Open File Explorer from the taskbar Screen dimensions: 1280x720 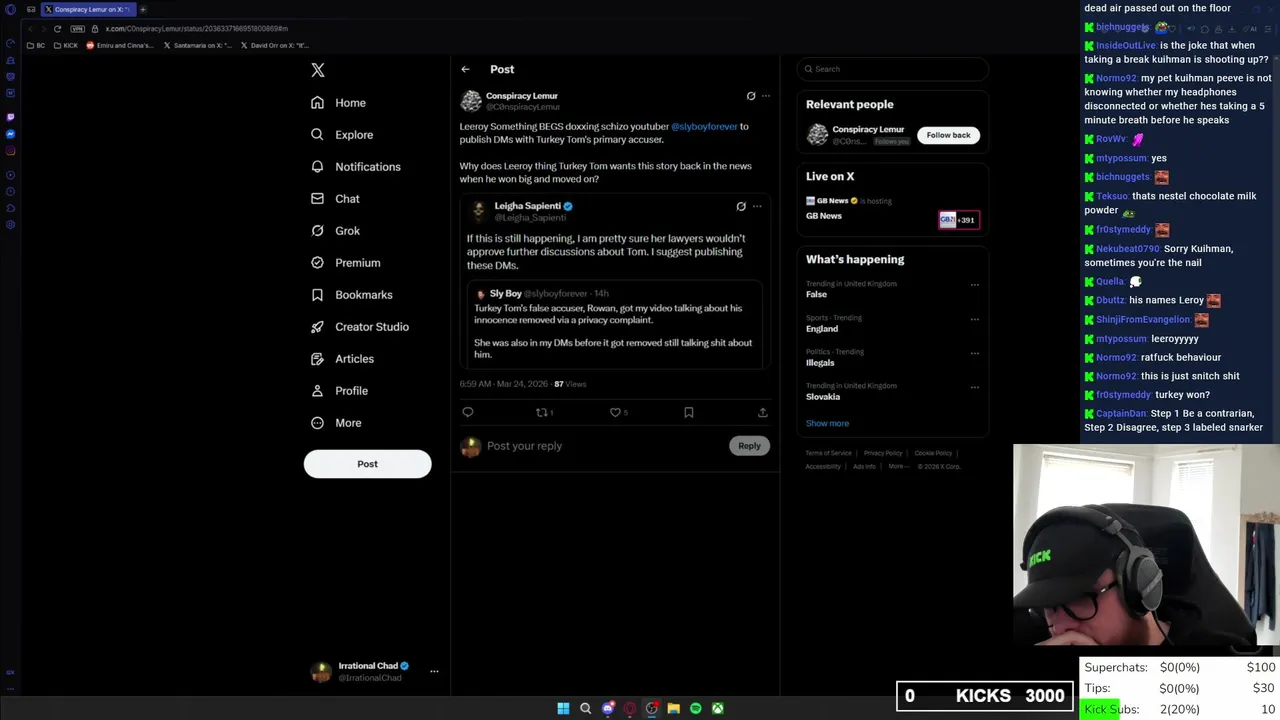pyautogui.click(x=674, y=709)
